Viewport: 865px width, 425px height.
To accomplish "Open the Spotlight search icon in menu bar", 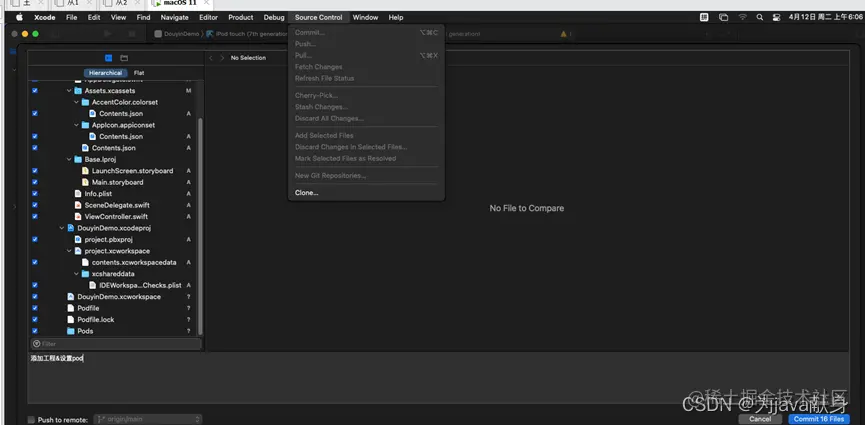I will (760, 17).
